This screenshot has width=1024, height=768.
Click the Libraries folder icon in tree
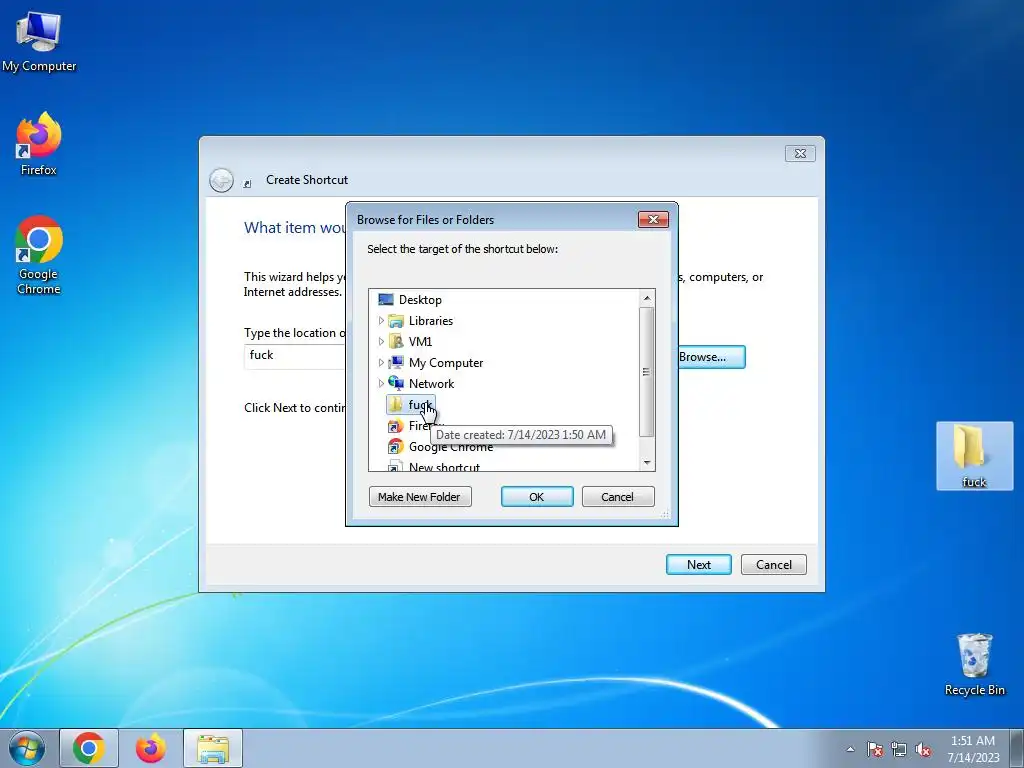[x=396, y=321]
